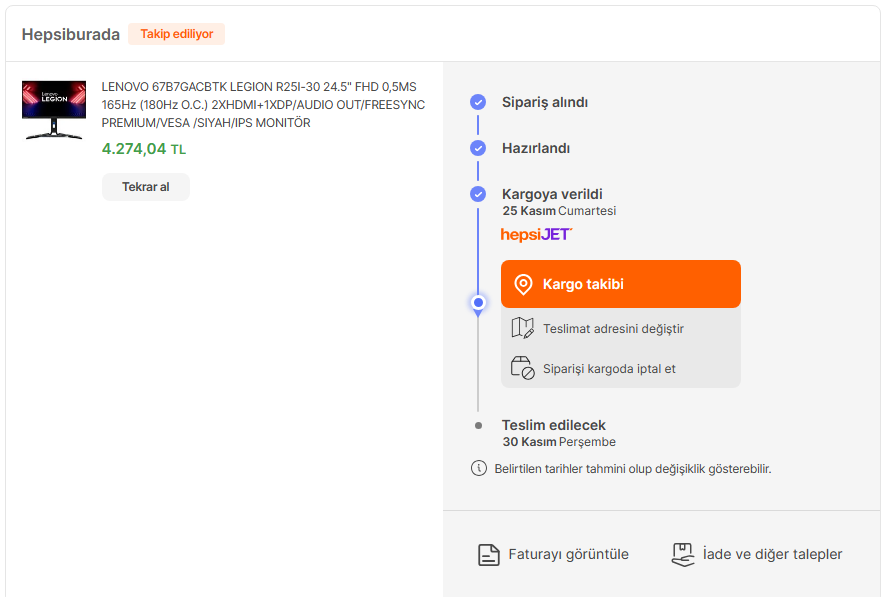The height and width of the screenshot is (597, 884).
Task: Click the invoice document icon
Action: (488, 554)
